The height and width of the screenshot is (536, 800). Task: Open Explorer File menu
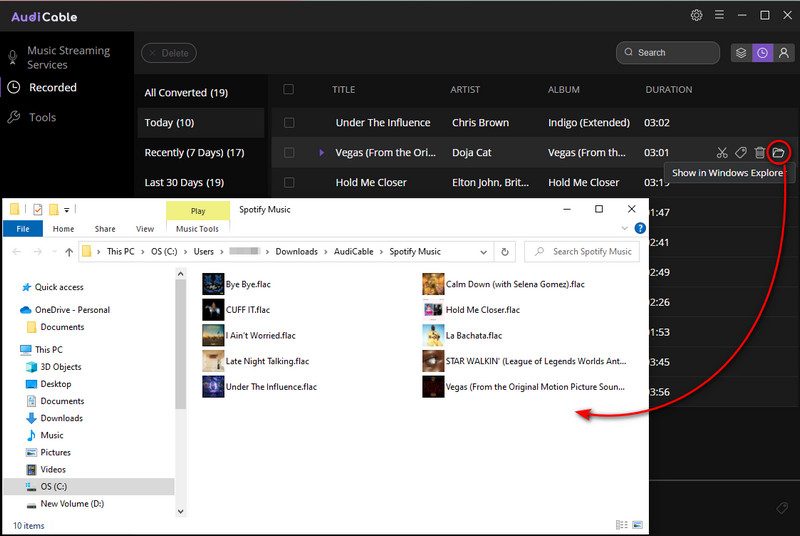pos(23,229)
